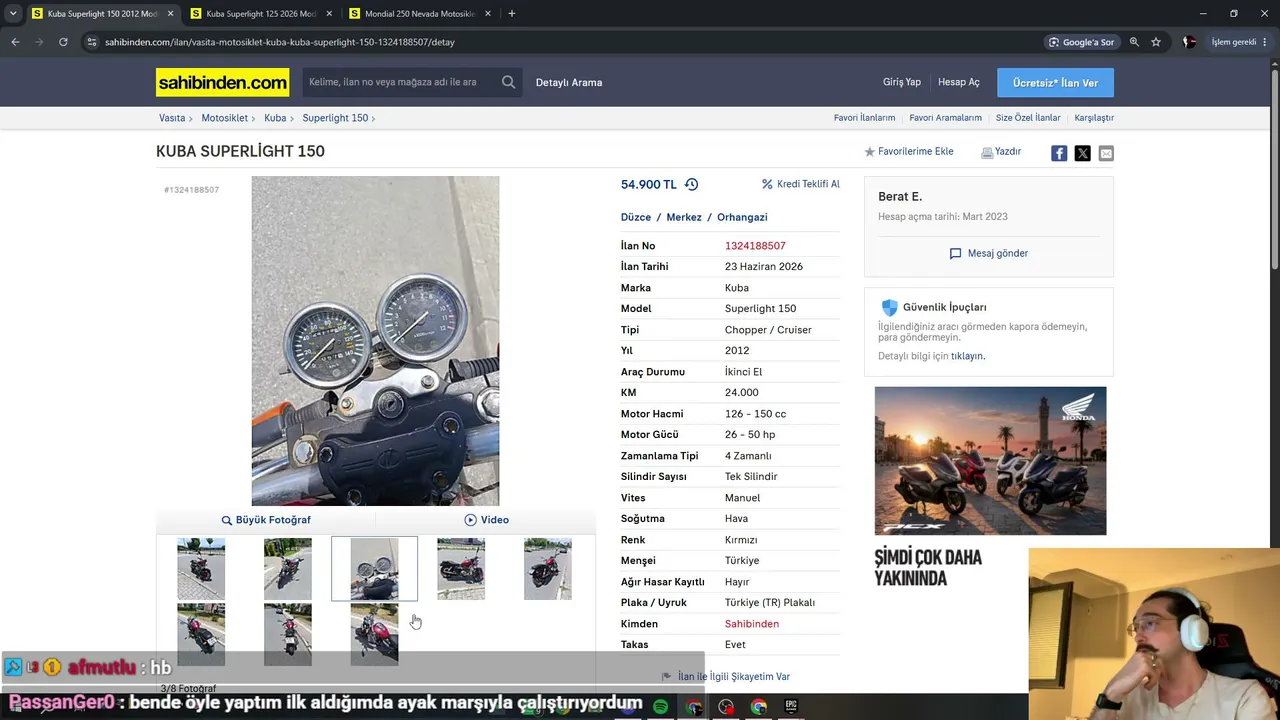Click the sahibinden.com logo

(x=222, y=82)
